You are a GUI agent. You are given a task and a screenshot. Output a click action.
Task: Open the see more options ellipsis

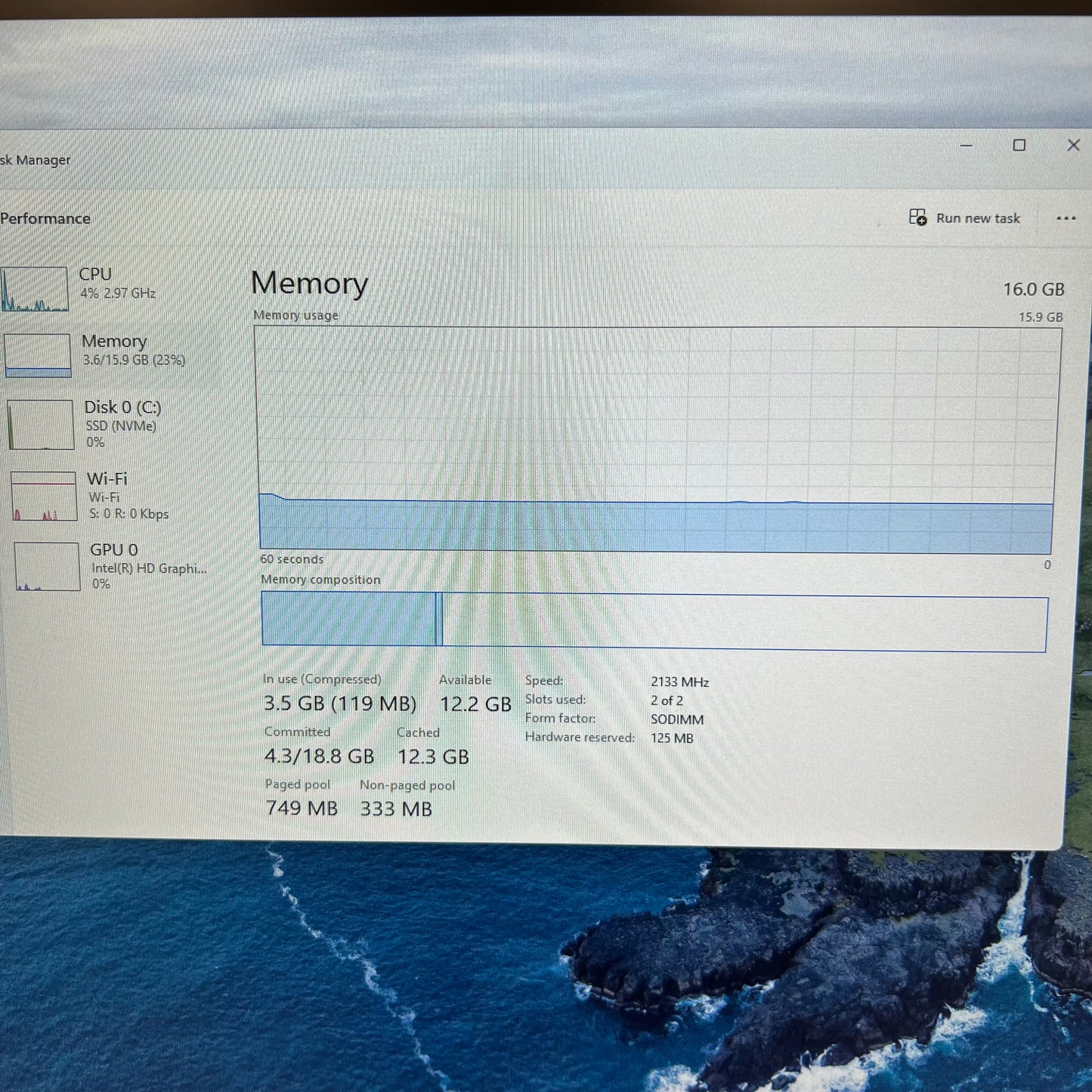[1066, 218]
